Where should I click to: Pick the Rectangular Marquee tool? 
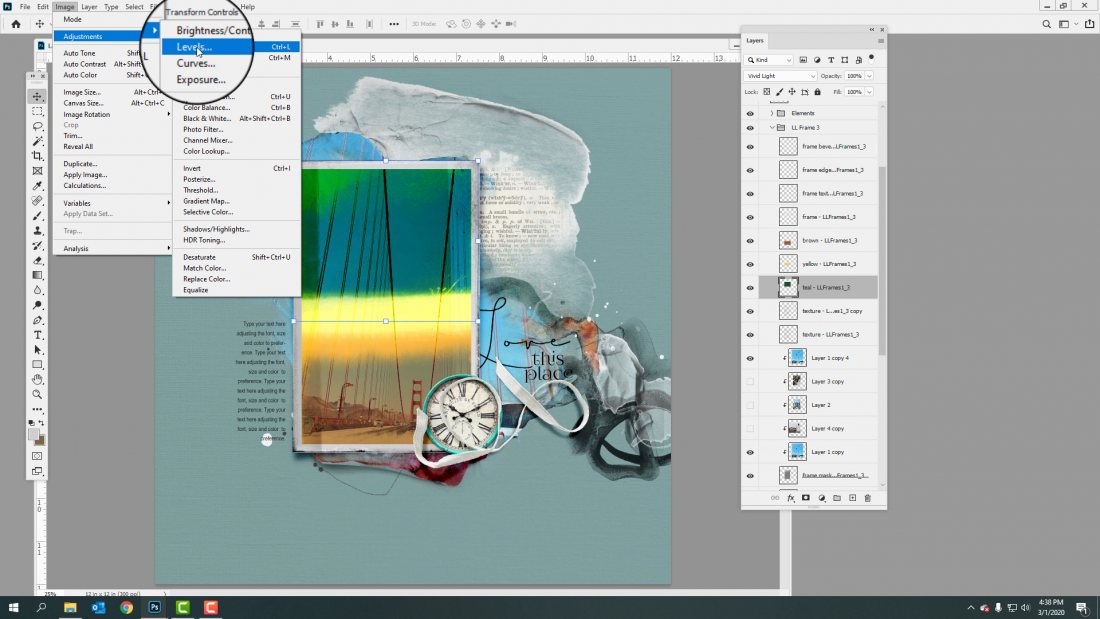click(x=37, y=112)
